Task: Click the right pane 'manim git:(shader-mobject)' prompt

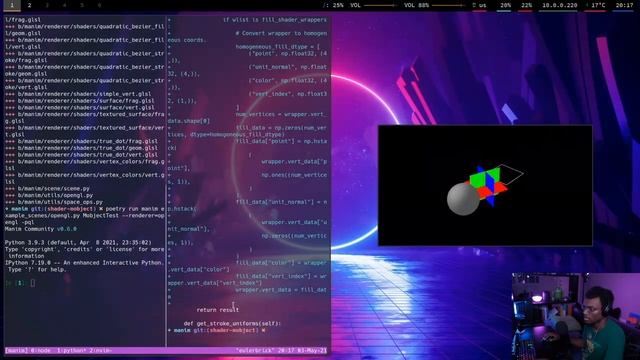Action: 217,330
